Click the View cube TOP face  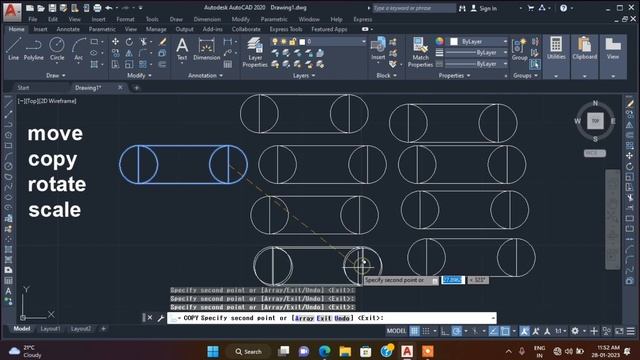click(595, 121)
